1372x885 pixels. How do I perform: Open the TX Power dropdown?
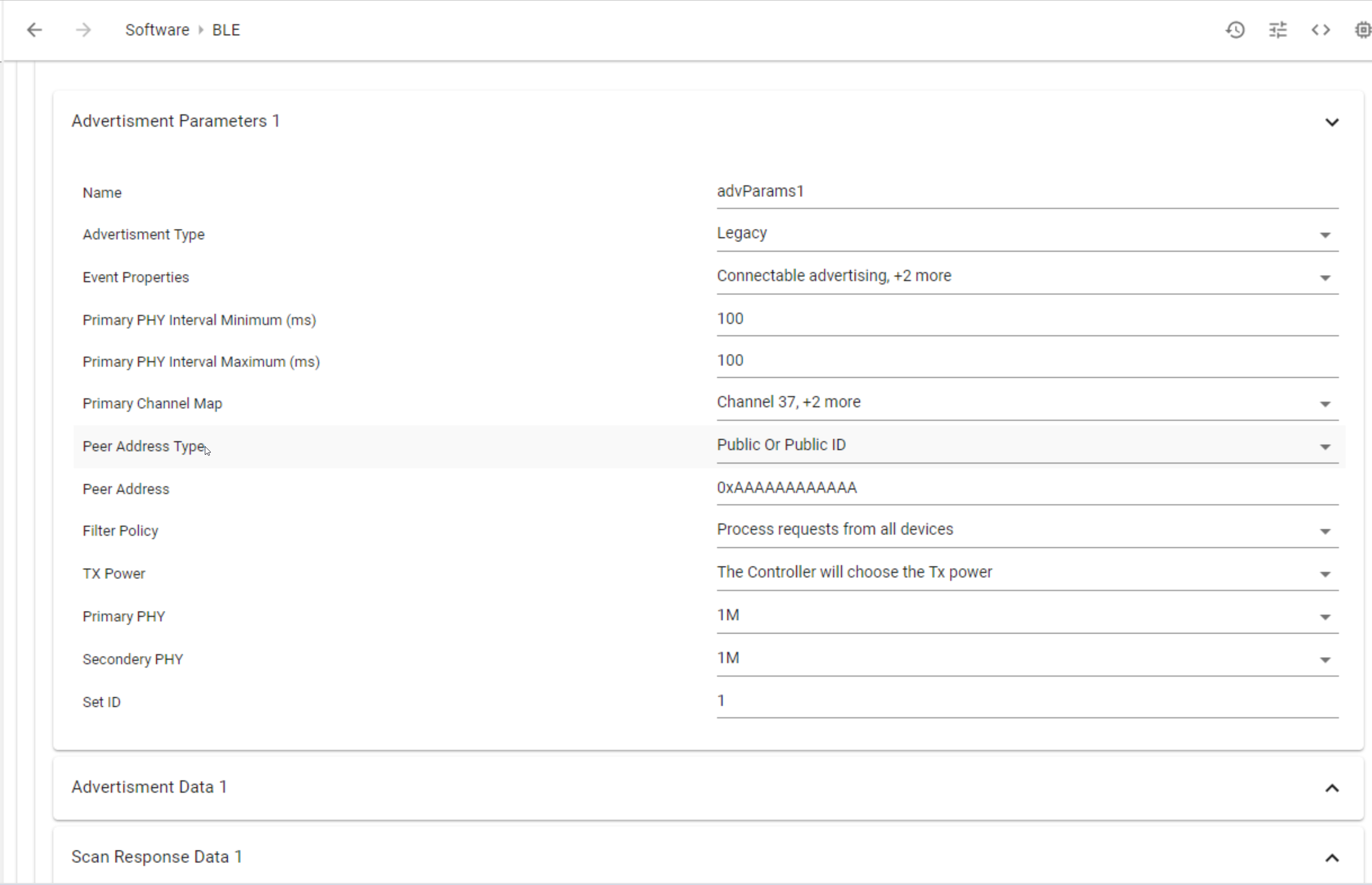click(x=1325, y=573)
